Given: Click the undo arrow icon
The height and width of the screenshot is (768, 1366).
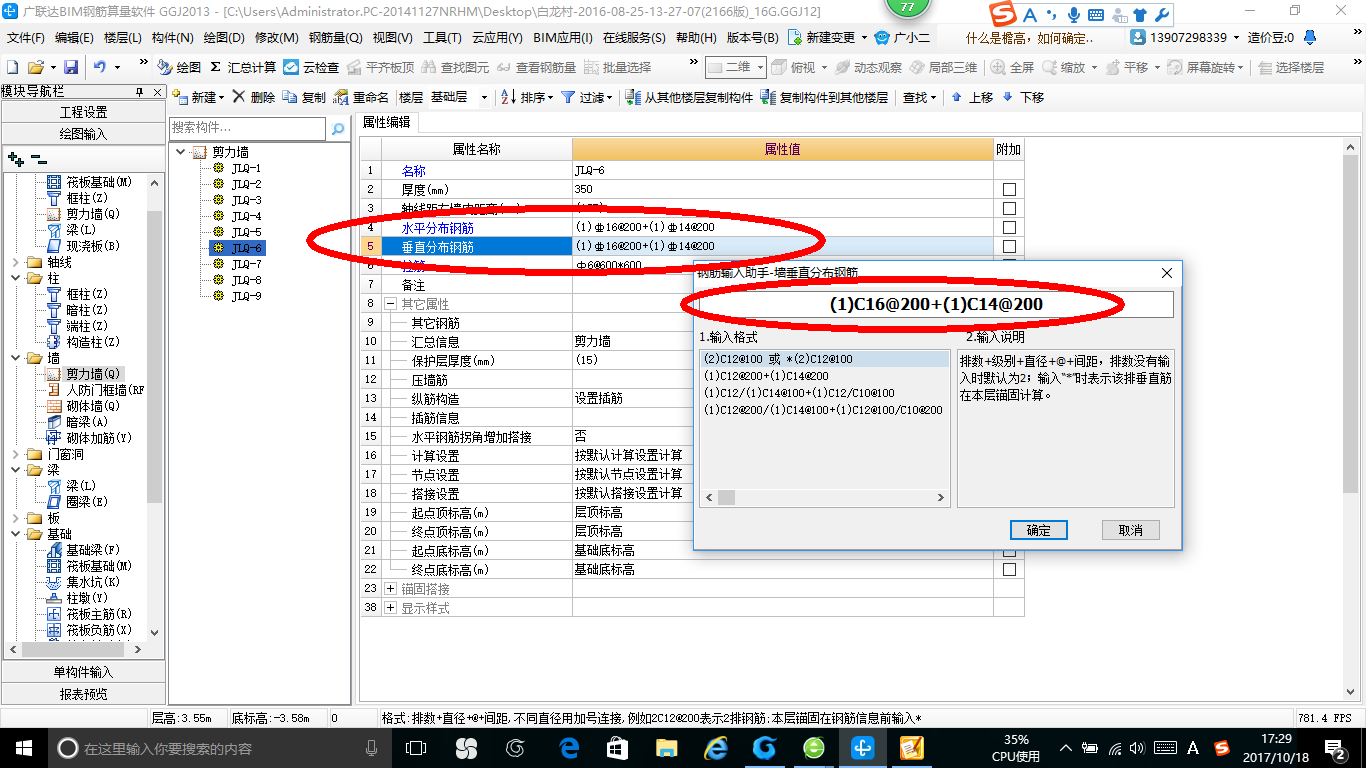Looking at the screenshot, I should (100, 67).
